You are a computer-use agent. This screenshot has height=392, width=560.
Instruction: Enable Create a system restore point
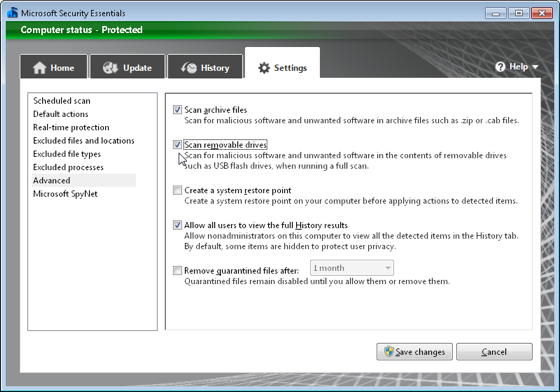point(177,190)
